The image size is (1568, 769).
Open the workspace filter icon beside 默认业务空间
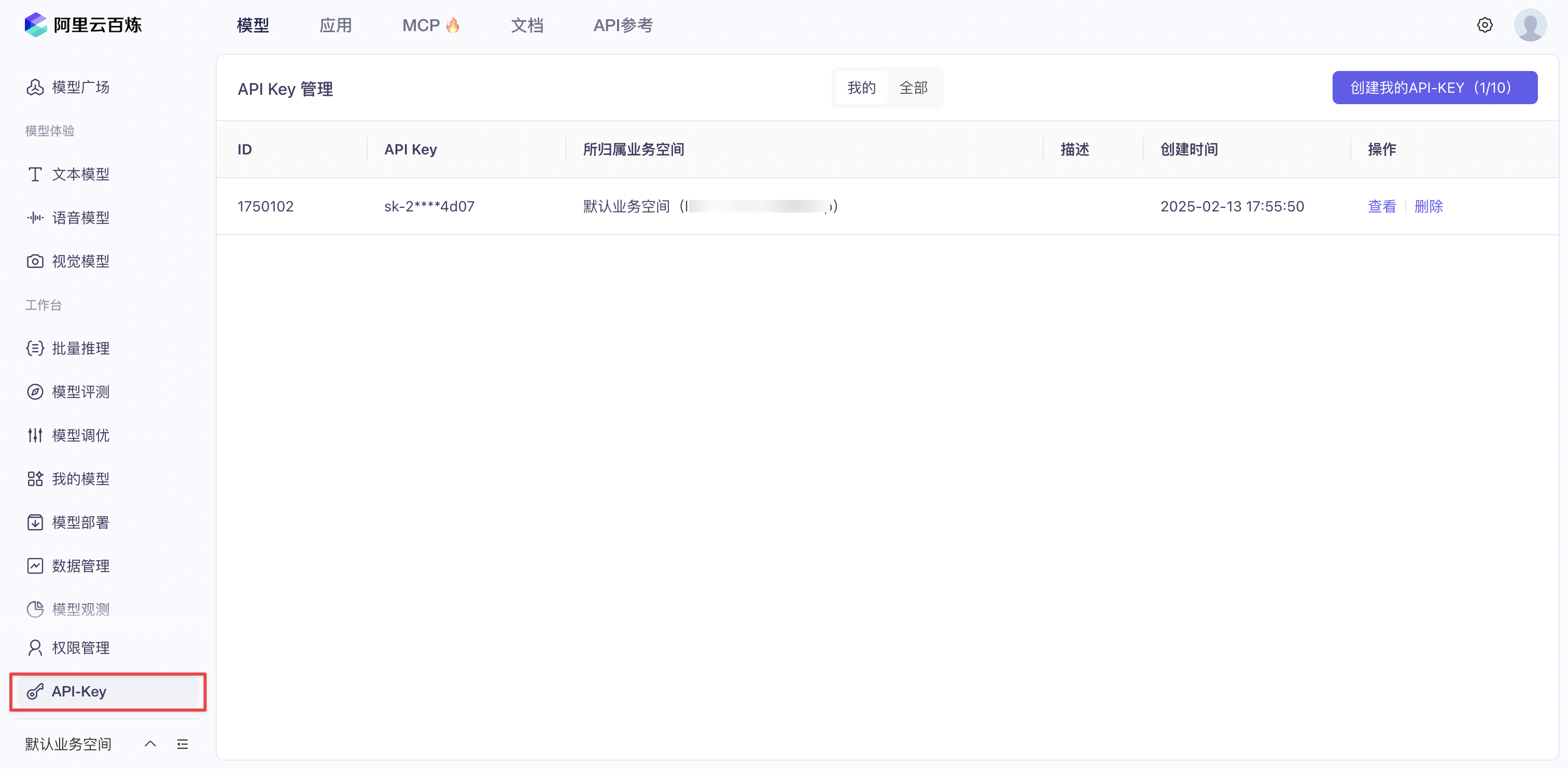pos(182,744)
